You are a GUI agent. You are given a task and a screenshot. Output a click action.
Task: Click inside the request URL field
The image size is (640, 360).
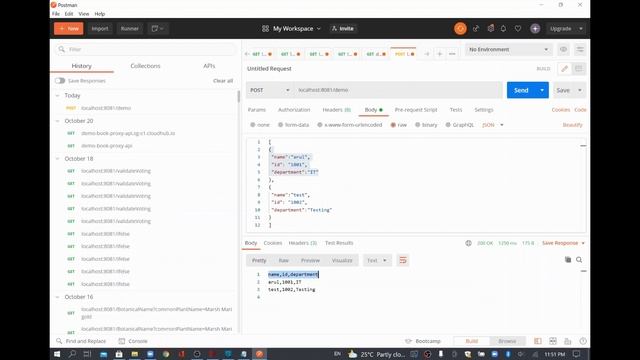398,90
